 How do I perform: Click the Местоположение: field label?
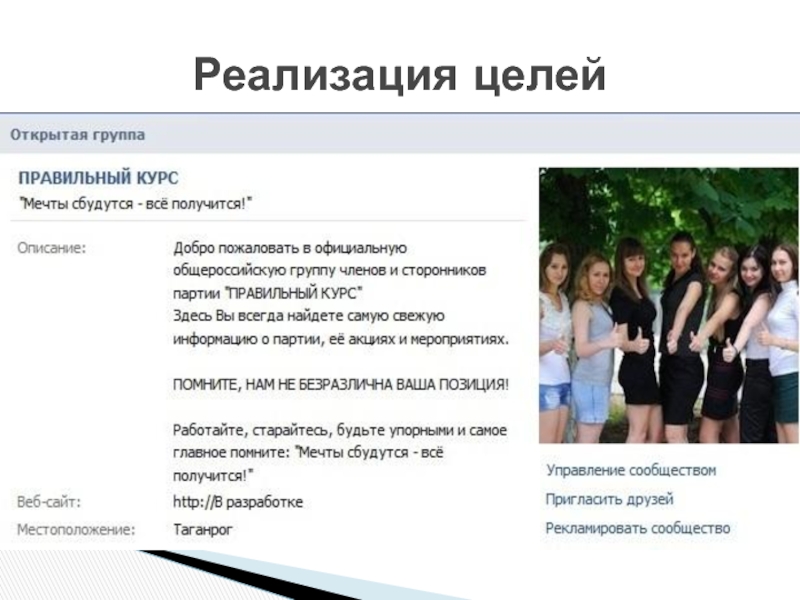[x=76, y=529]
